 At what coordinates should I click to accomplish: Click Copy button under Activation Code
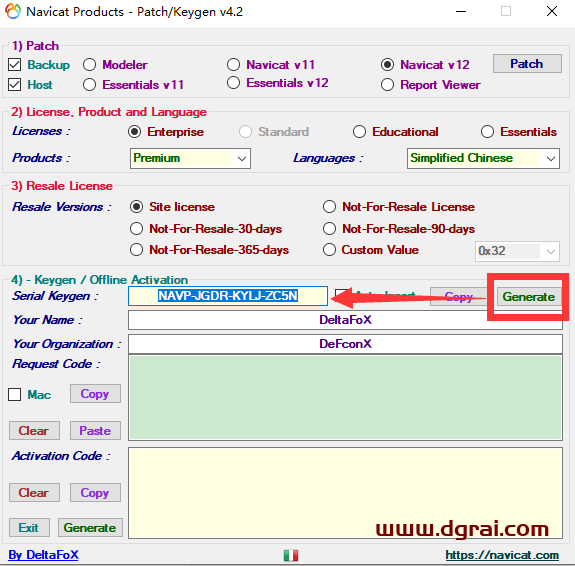pyautogui.click(x=95, y=493)
